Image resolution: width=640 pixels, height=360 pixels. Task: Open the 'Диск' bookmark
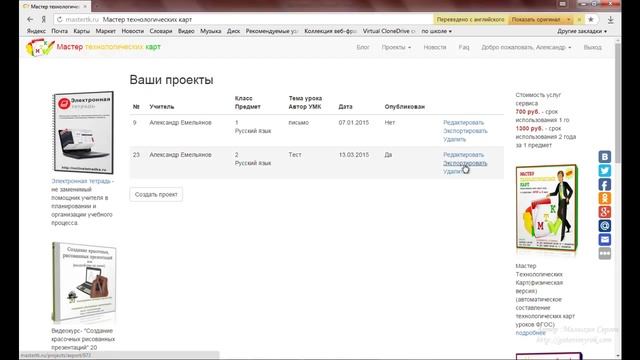[233, 31]
